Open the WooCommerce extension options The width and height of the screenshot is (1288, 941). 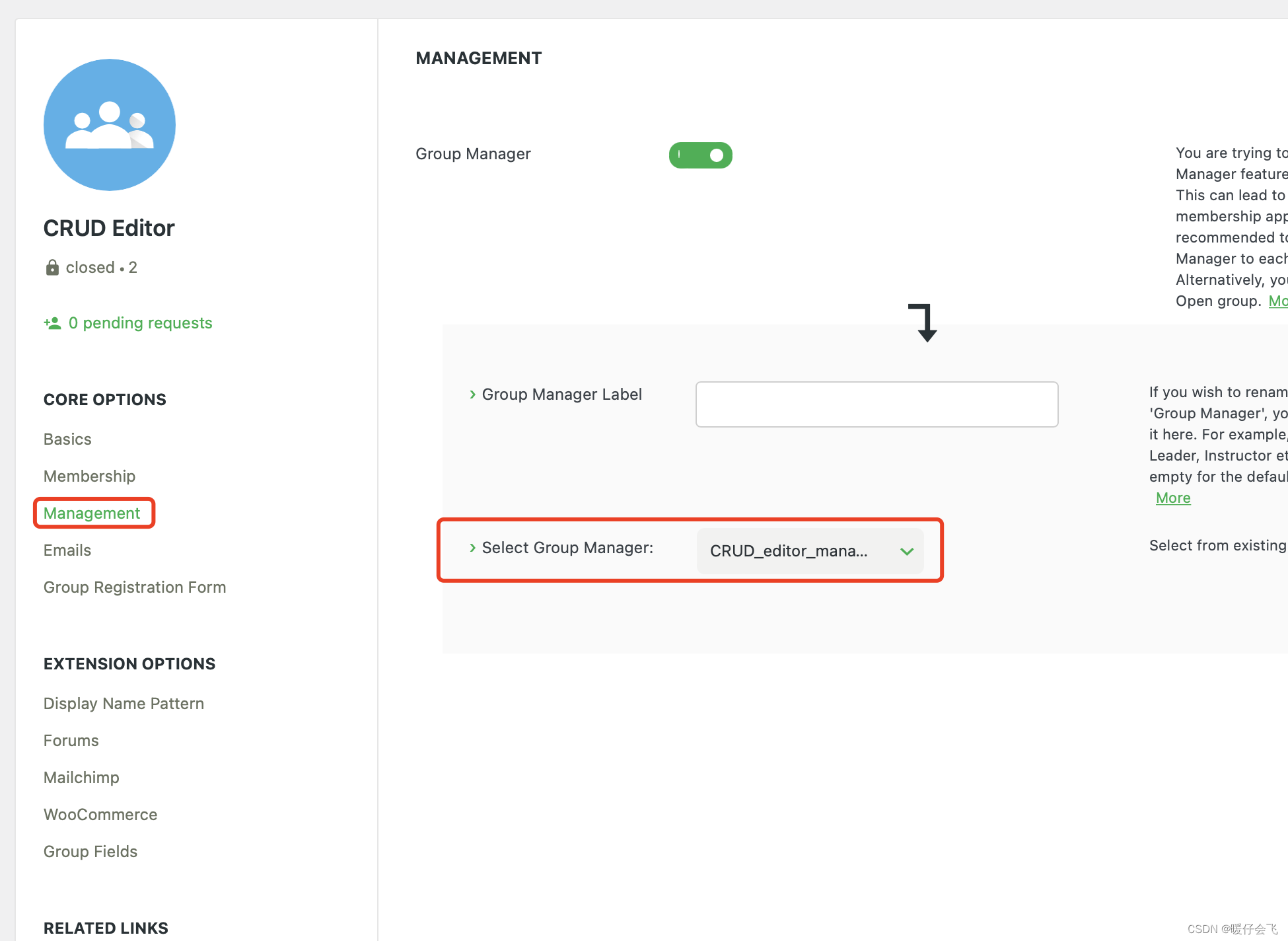(x=100, y=815)
